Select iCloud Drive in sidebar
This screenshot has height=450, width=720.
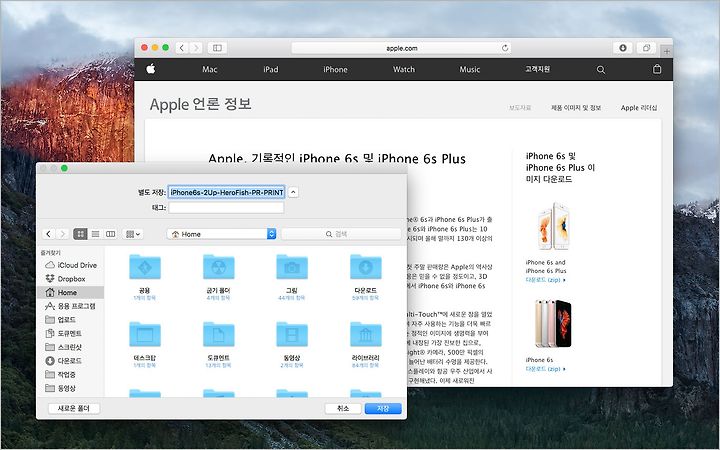pyautogui.click(x=71, y=265)
